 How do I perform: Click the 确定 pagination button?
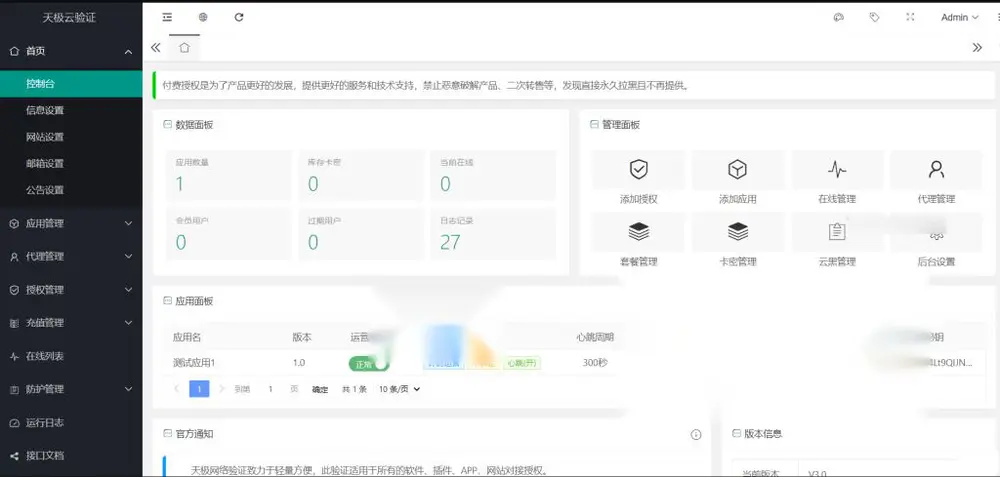pos(320,389)
